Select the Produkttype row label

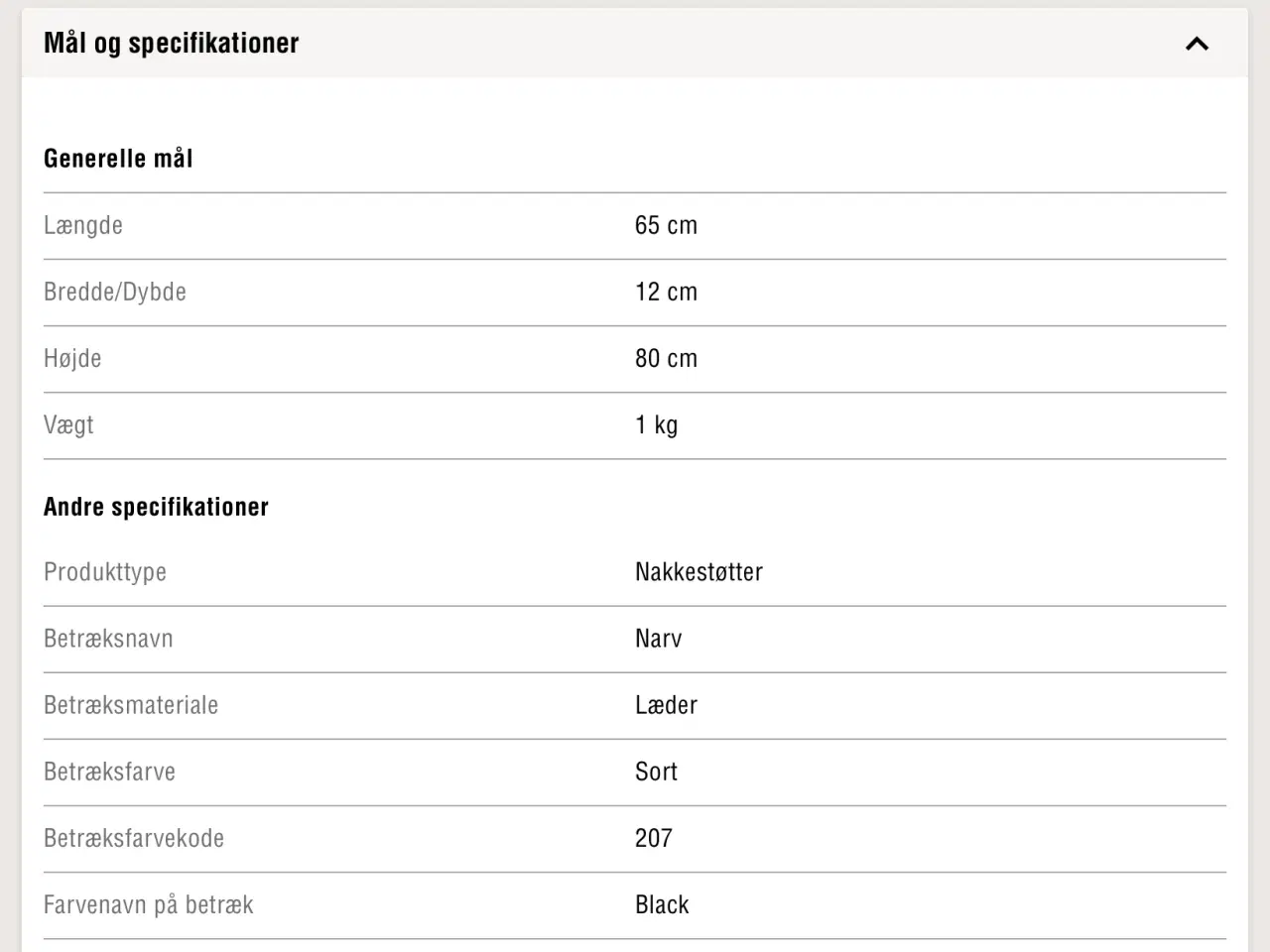coord(105,572)
